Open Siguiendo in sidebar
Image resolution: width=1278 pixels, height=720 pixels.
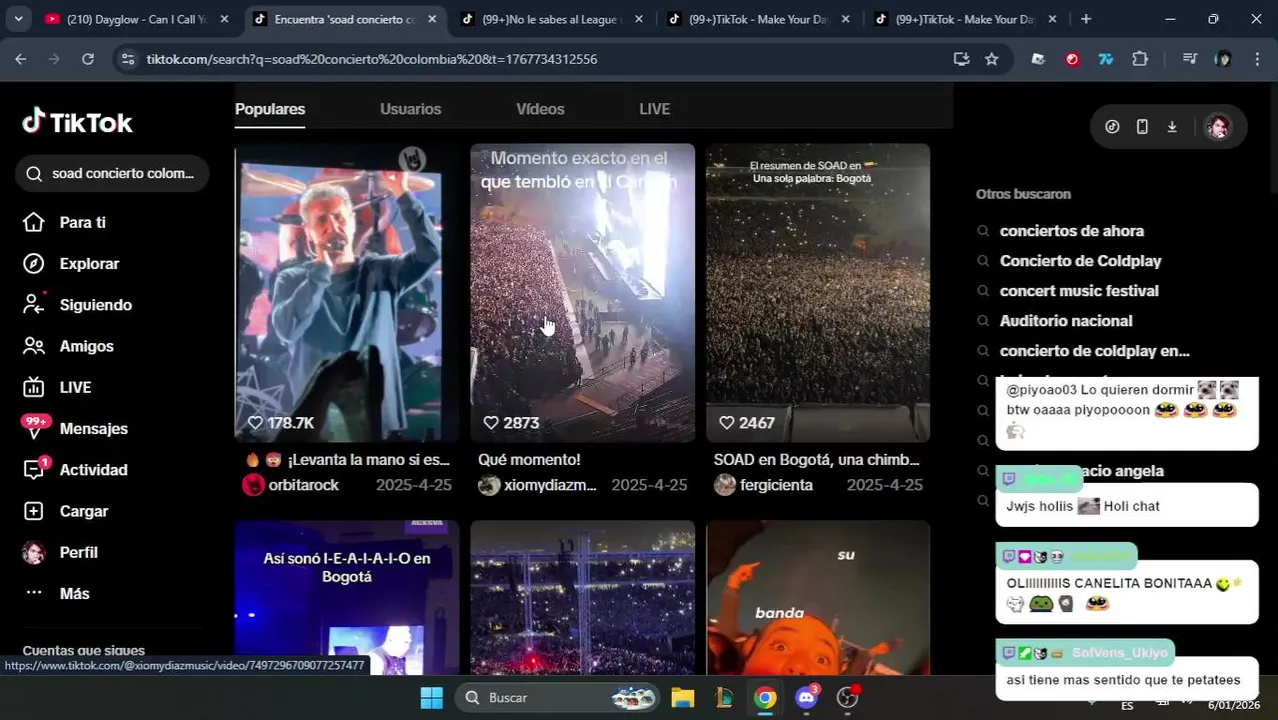[x=95, y=305]
